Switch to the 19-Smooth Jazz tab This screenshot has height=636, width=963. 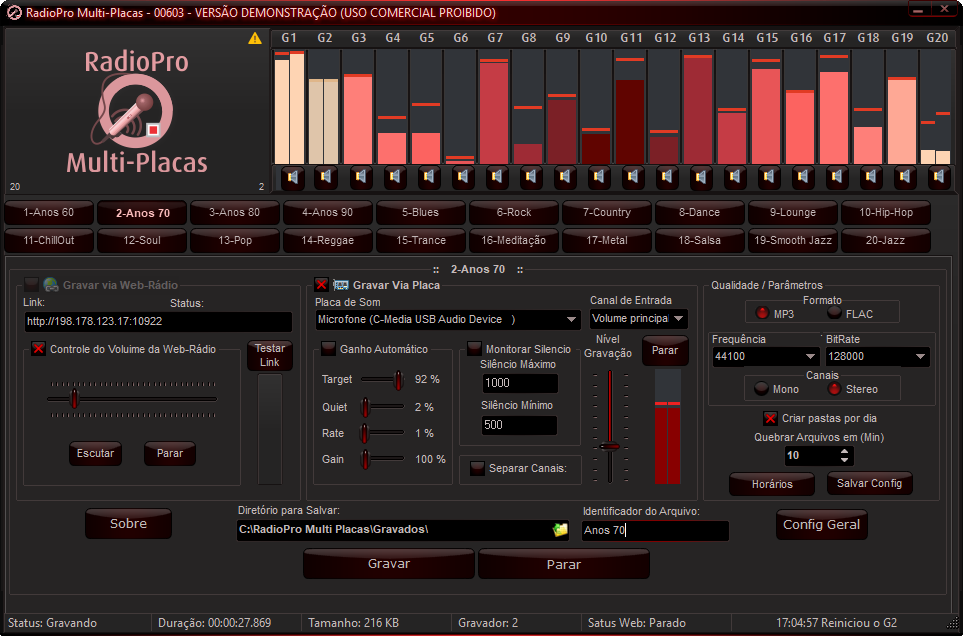[x=793, y=241]
